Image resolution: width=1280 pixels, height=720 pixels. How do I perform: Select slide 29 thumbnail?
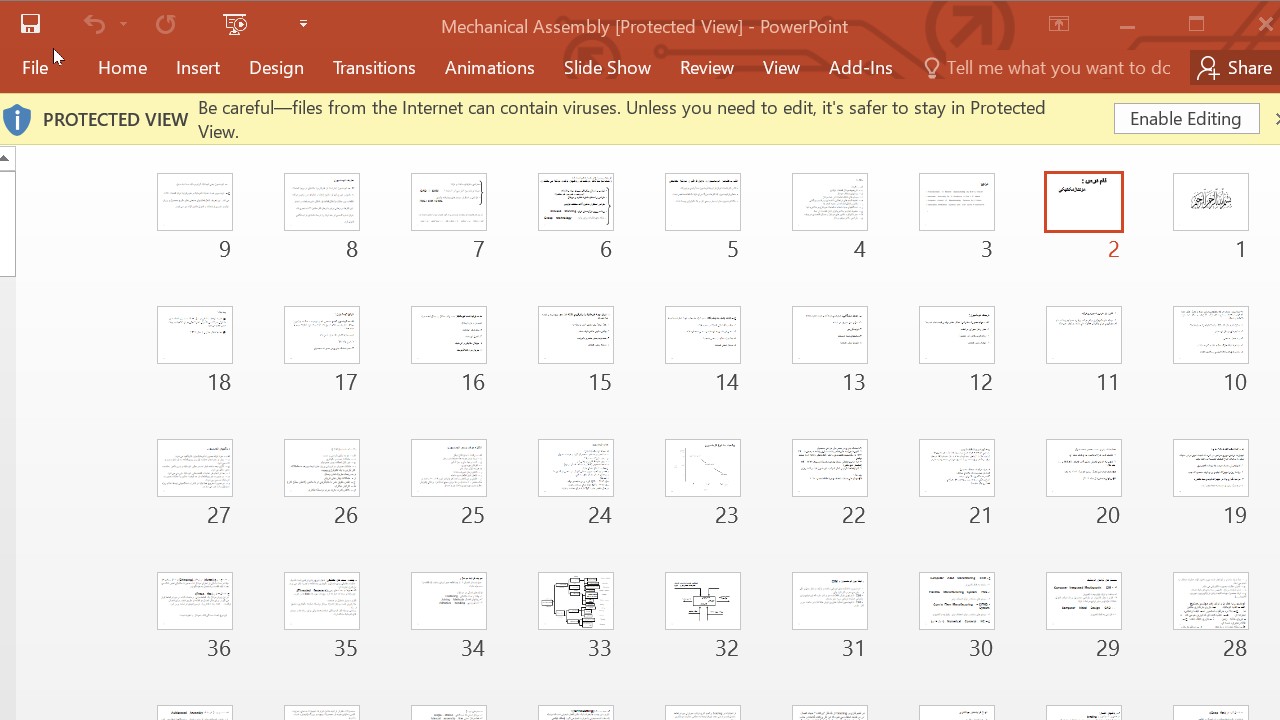1083,601
